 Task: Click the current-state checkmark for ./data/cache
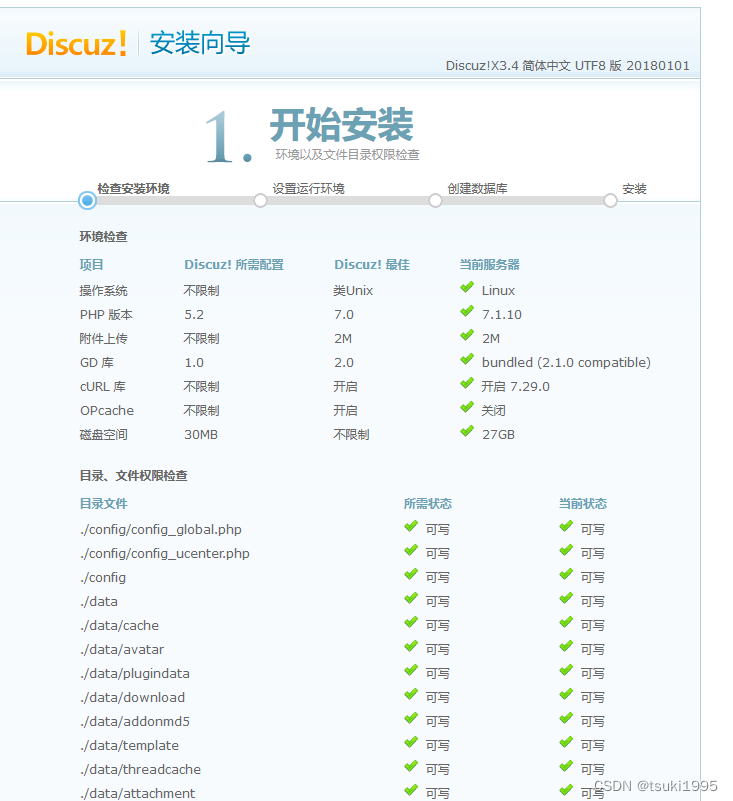pos(566,623)
